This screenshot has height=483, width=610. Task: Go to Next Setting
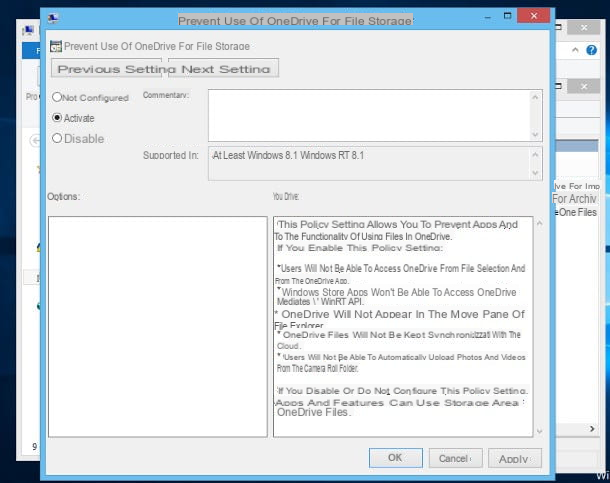coord(223,68)
